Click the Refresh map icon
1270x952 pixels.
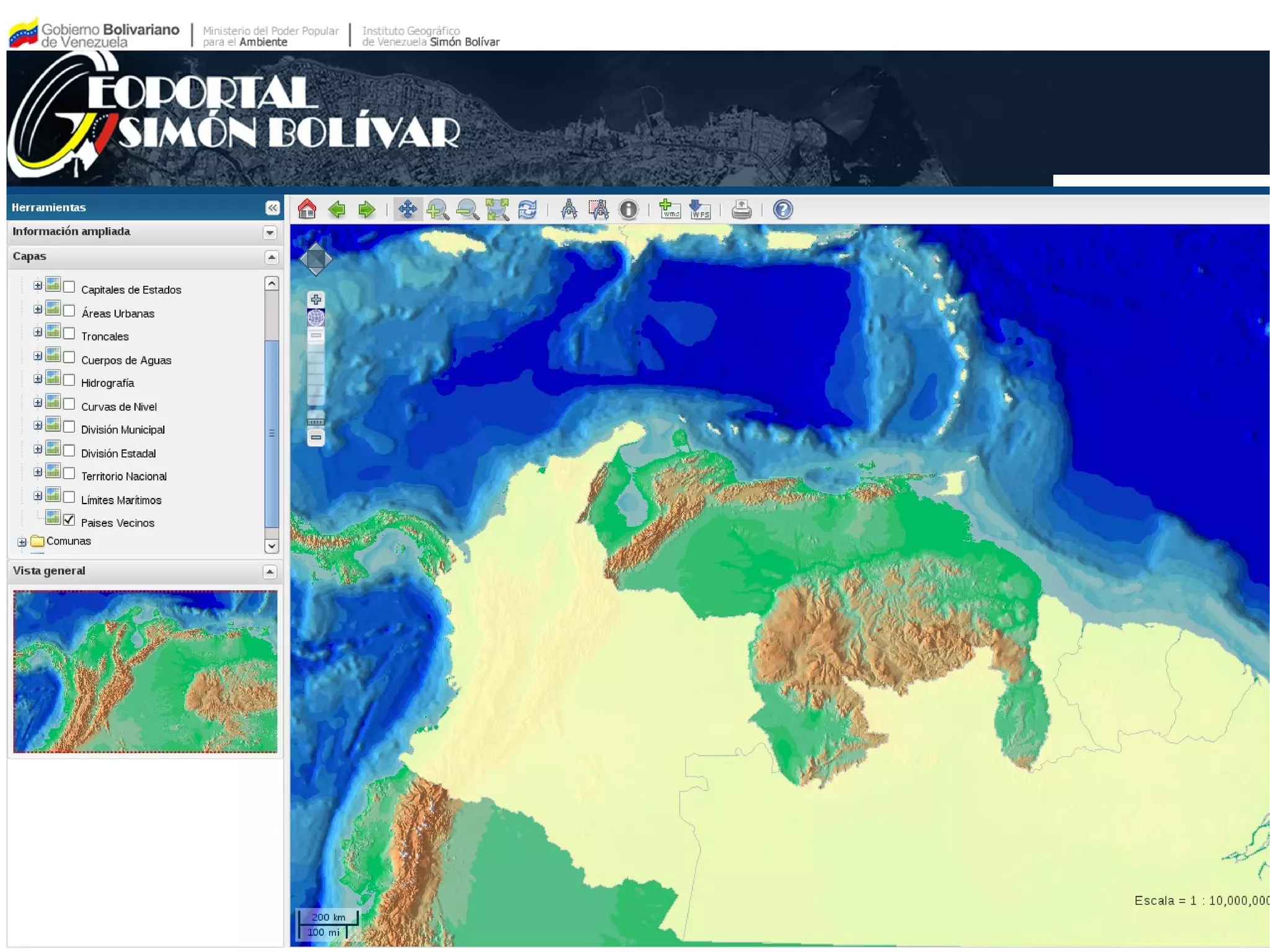coord(527,210)
